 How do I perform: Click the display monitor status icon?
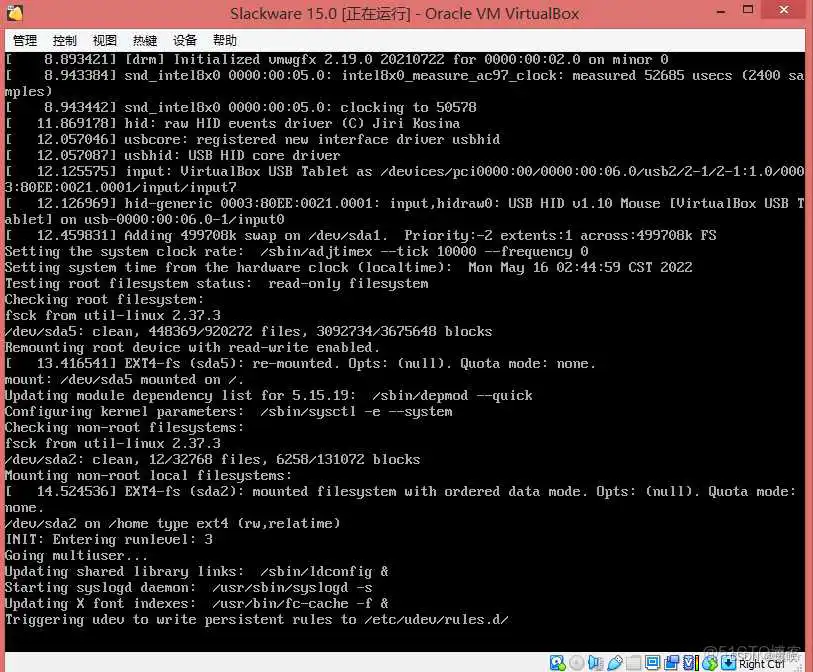(x=651, y=663)
